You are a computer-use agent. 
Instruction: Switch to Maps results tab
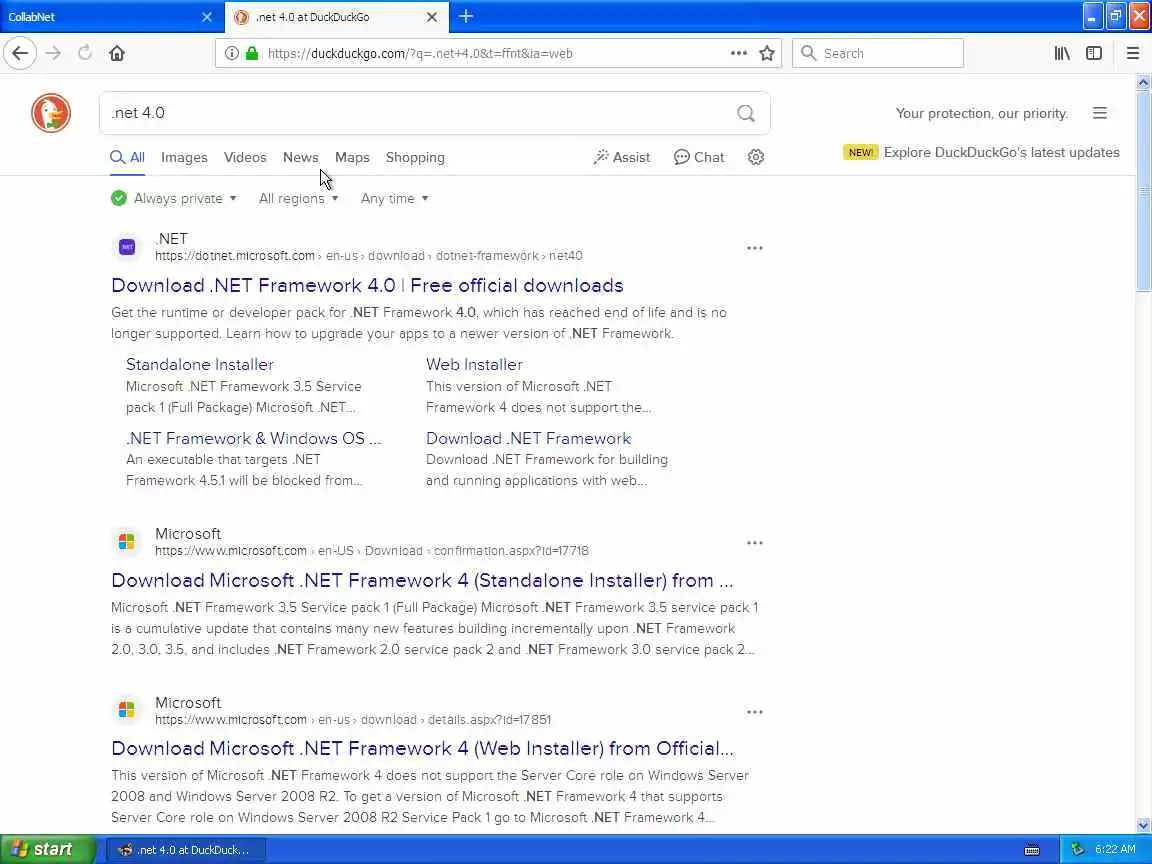[352, 157]
